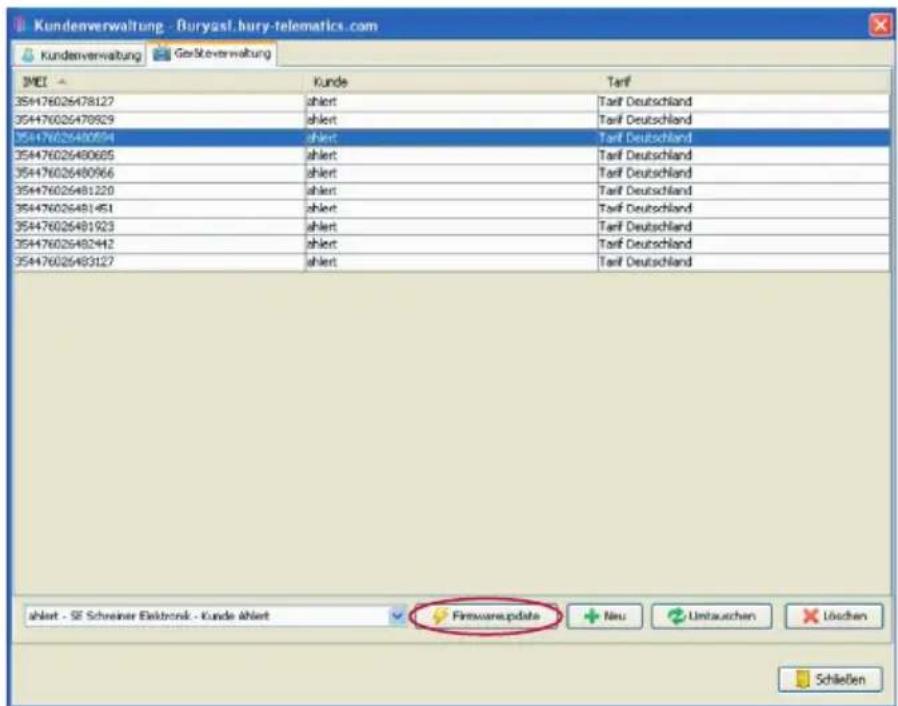Click Tarif Deutschland in row of IMEI 81451
Screen dimensions: 898x706
coord(645,208)
